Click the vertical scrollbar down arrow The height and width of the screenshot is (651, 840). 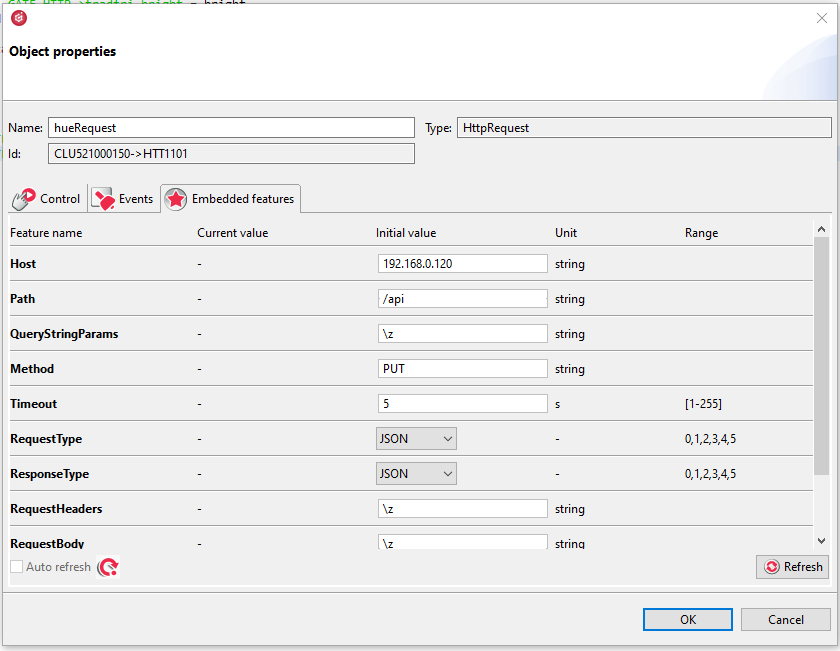click(x=821, y=541)
